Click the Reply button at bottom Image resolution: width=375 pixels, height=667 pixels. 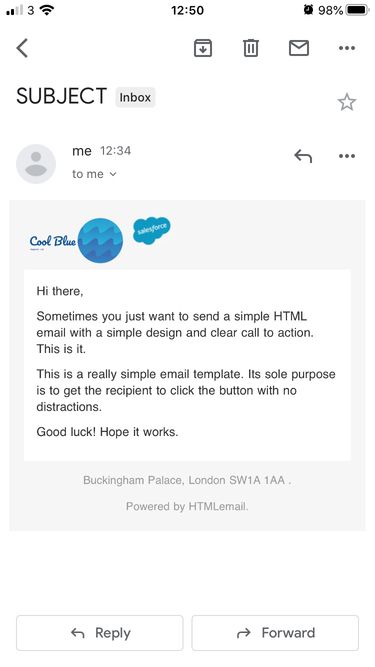point(100,633)
